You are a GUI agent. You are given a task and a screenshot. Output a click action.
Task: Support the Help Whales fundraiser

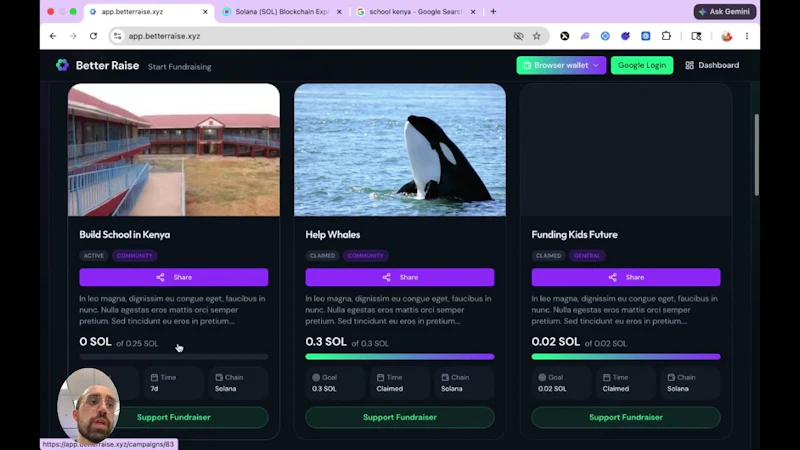399,417
